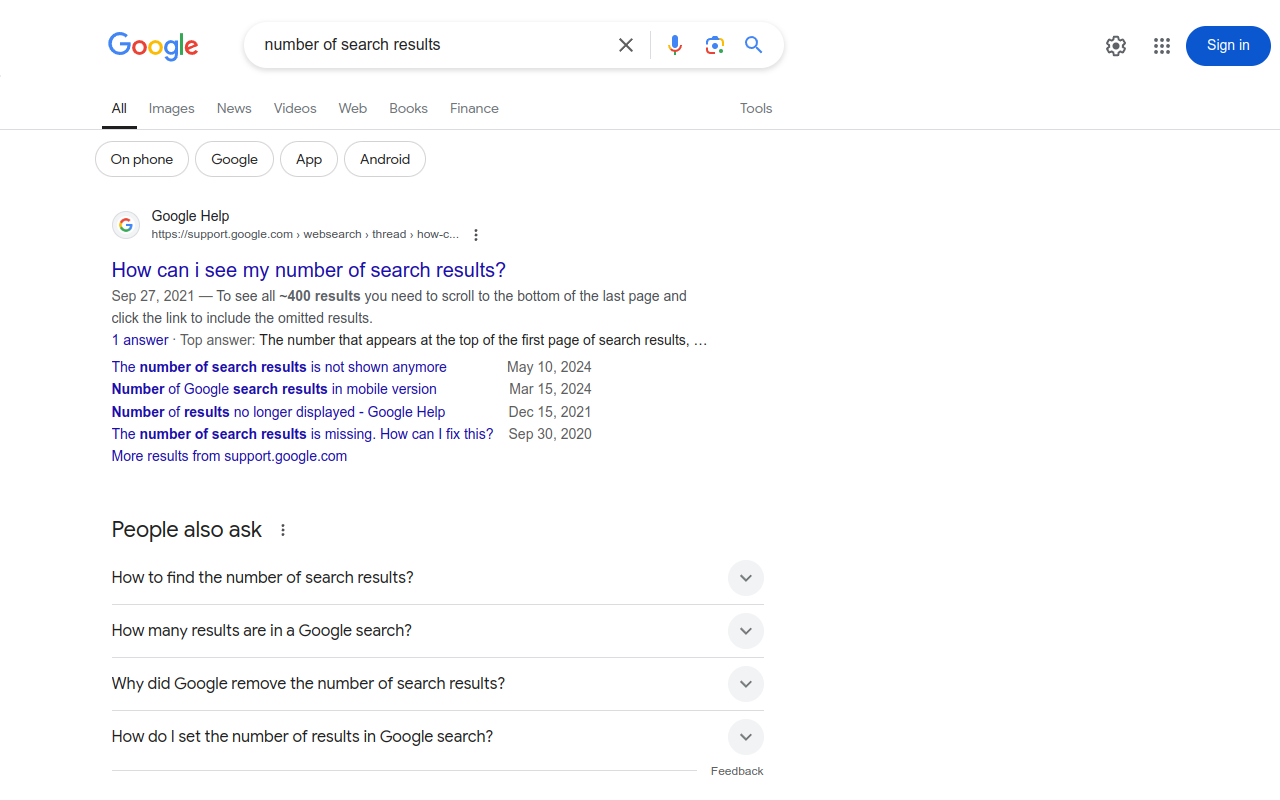Start voice search with the microphone icon
The height and width of the screenshot is (800, 1280).
pos(675,45)
